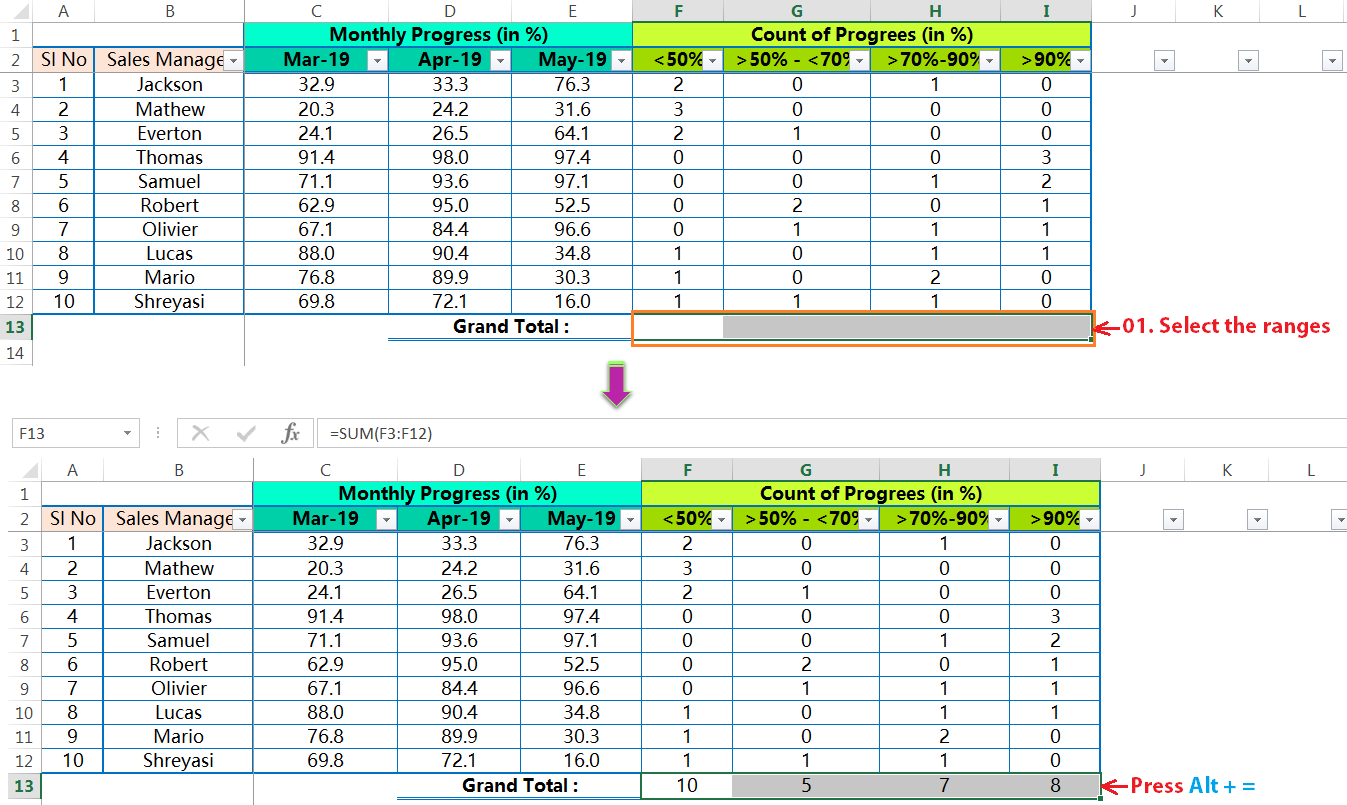This screenshot has width=1347, height=805.
Task: Open >70%-90% filter dropdown in lower table
Action: pyautogui.click(x=998, y=520)
